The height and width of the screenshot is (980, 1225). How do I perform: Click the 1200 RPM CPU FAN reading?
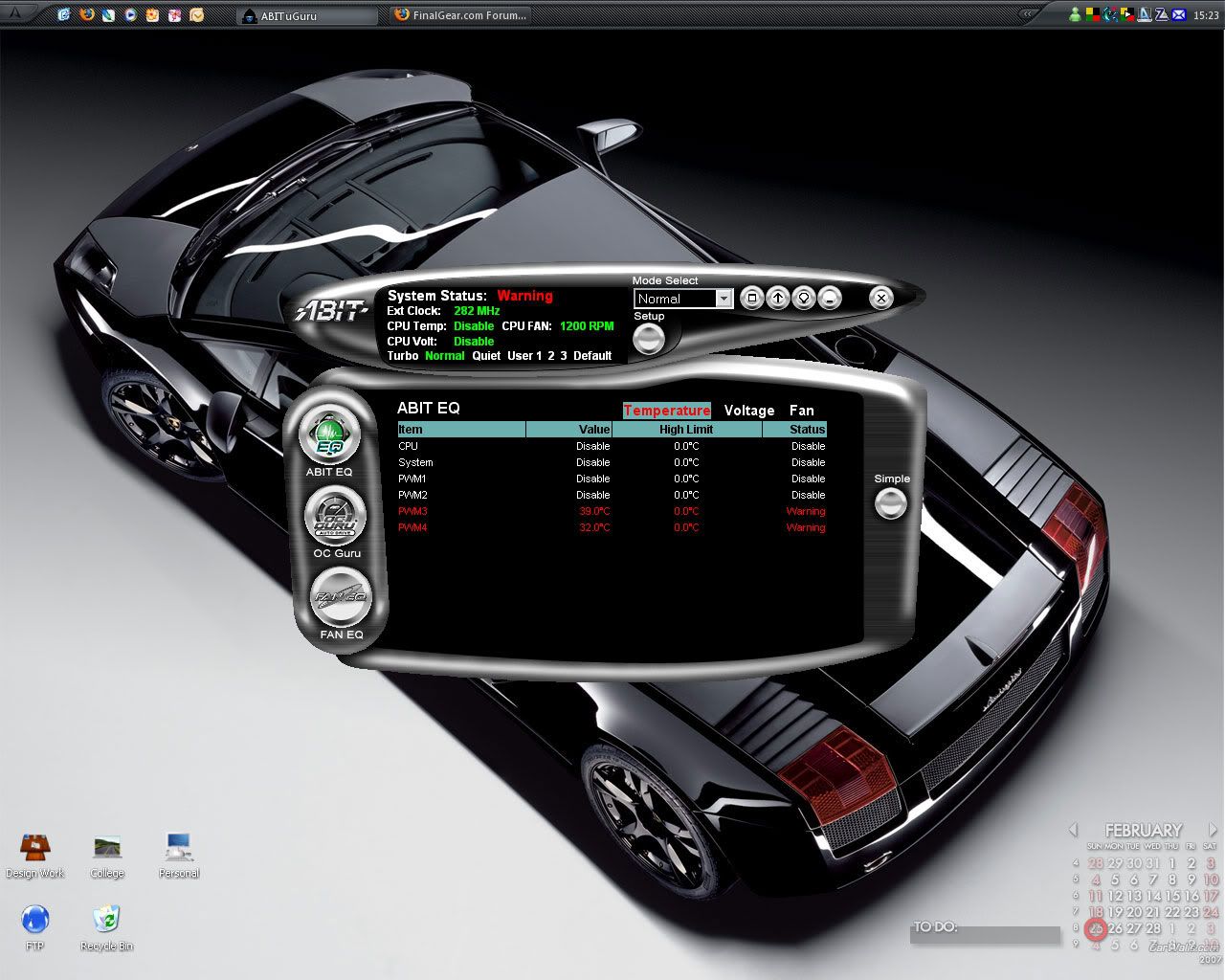click(x=587, y=326)
